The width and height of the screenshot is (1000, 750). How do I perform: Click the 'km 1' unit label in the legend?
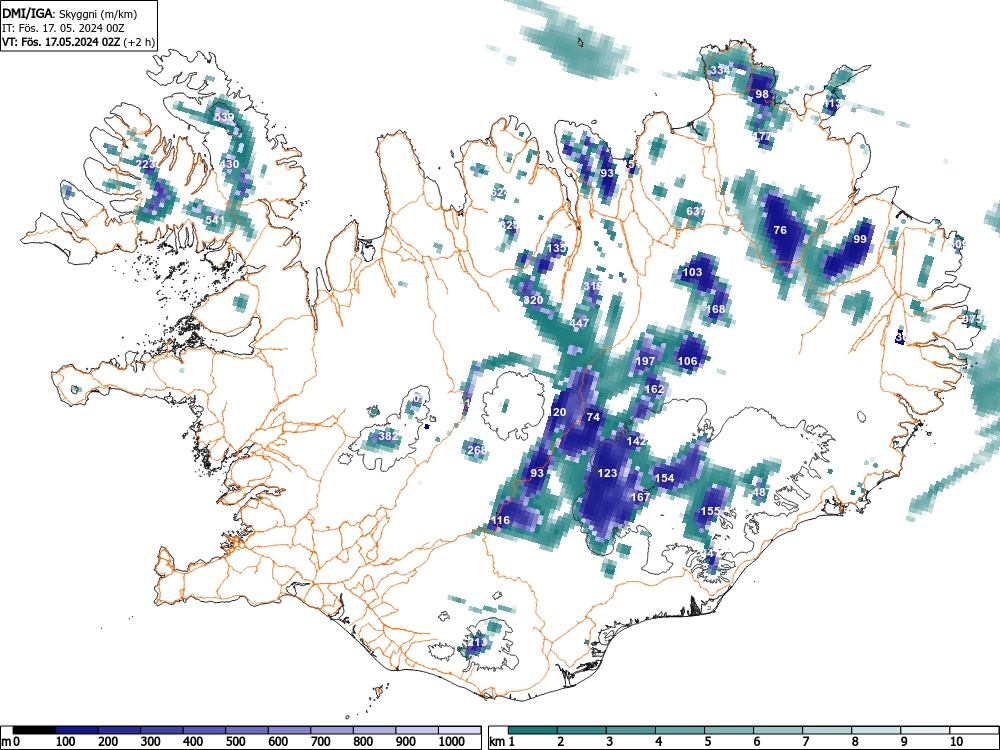[x=502, y=742]
